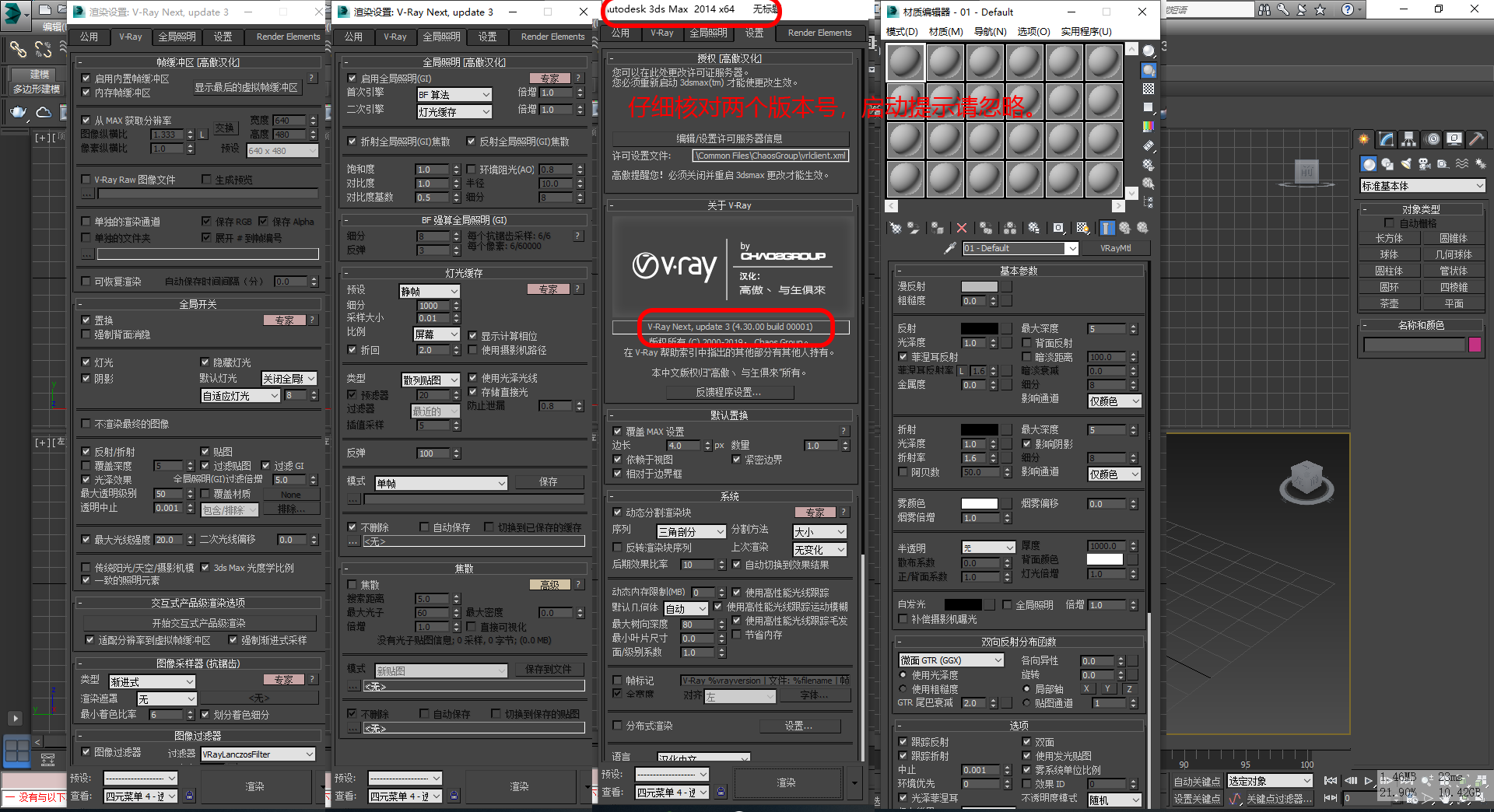Image resolution: width=1494 pixels, height=812 pixels.
Task: Select the Lights category icon
Action: click(1405, 164)
